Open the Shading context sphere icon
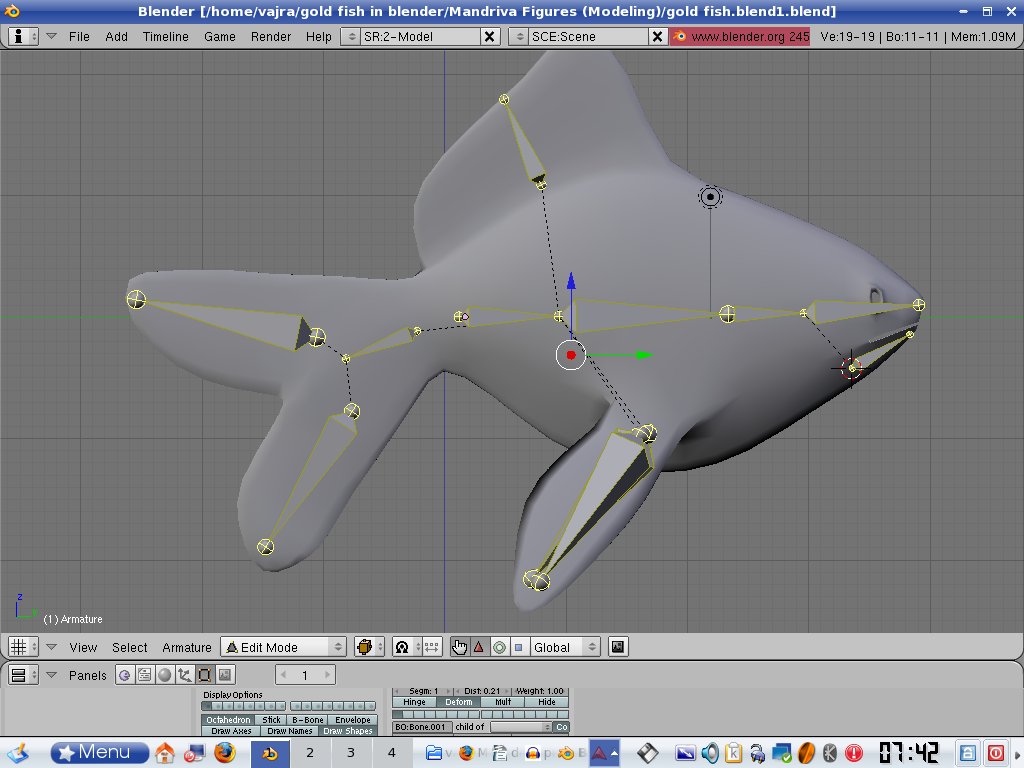Viewport: 1024px width, 768px height. [164, 675]
